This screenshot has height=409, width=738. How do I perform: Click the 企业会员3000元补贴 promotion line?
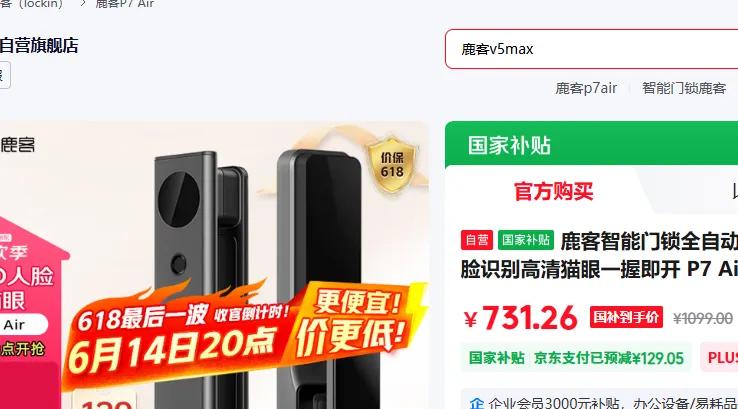pos(604,403)
